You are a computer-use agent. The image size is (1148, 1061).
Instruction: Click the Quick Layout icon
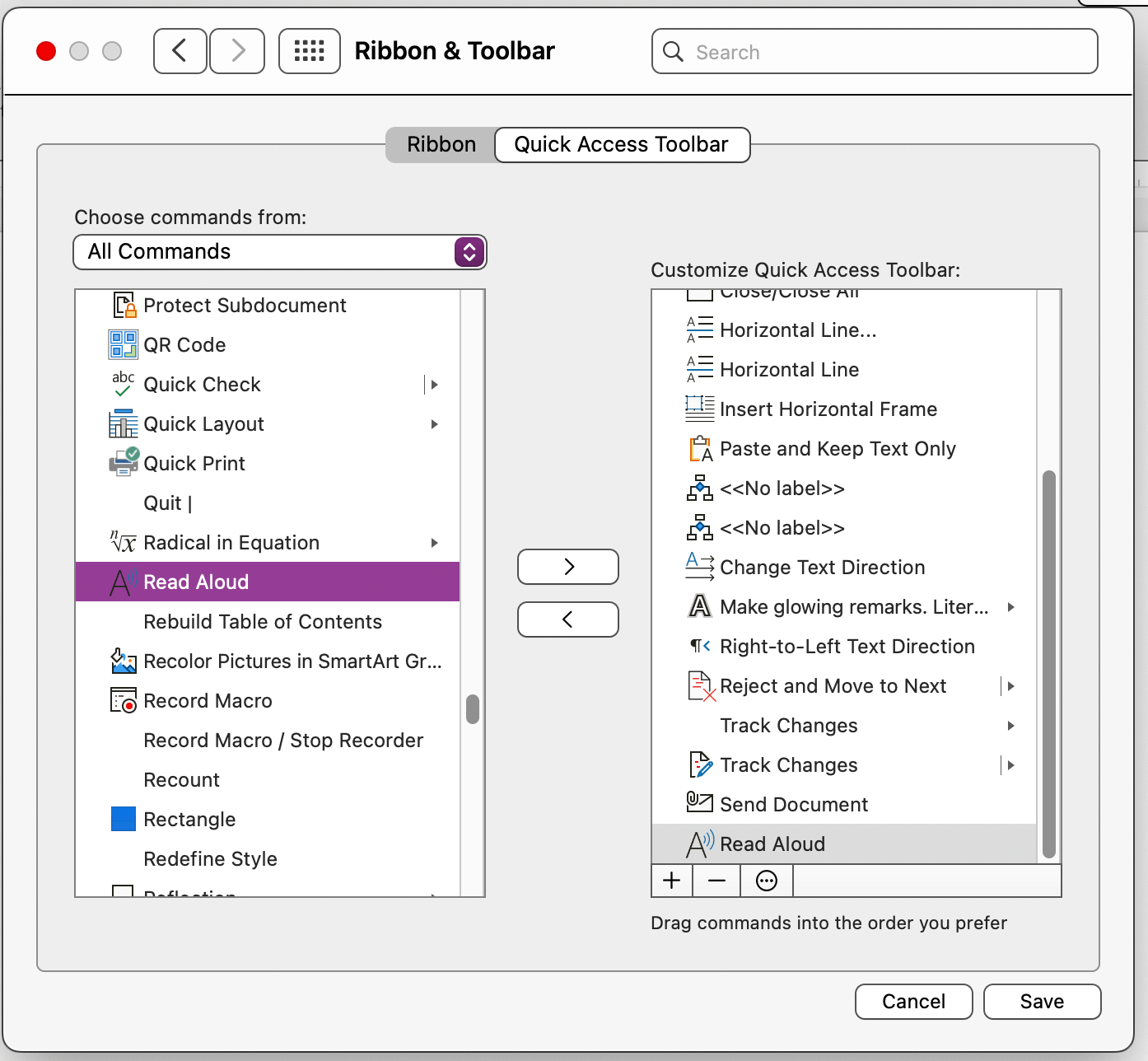[124, 423]
